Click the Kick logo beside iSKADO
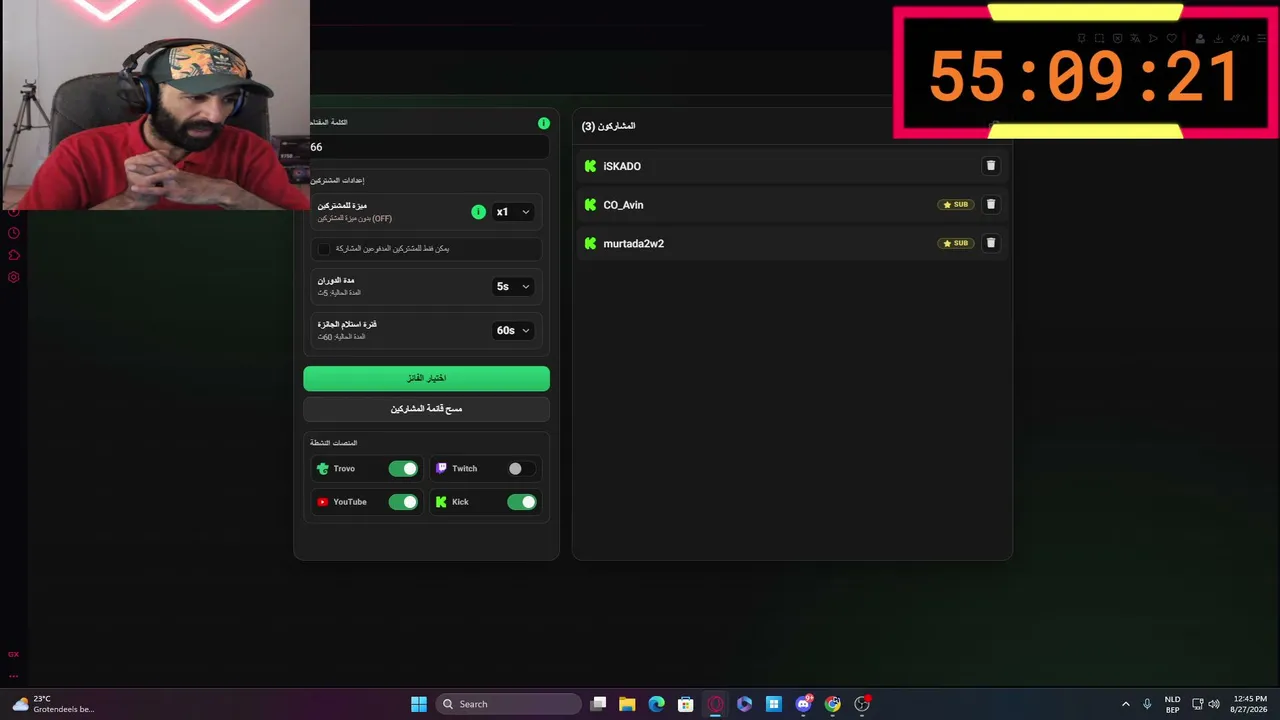 590,166
